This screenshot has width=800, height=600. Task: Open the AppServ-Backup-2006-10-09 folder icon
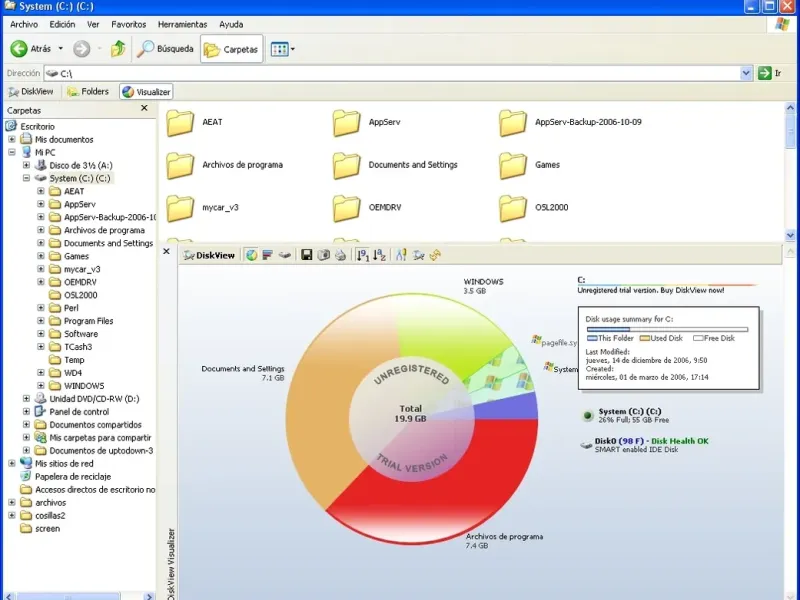coord(513,122)
